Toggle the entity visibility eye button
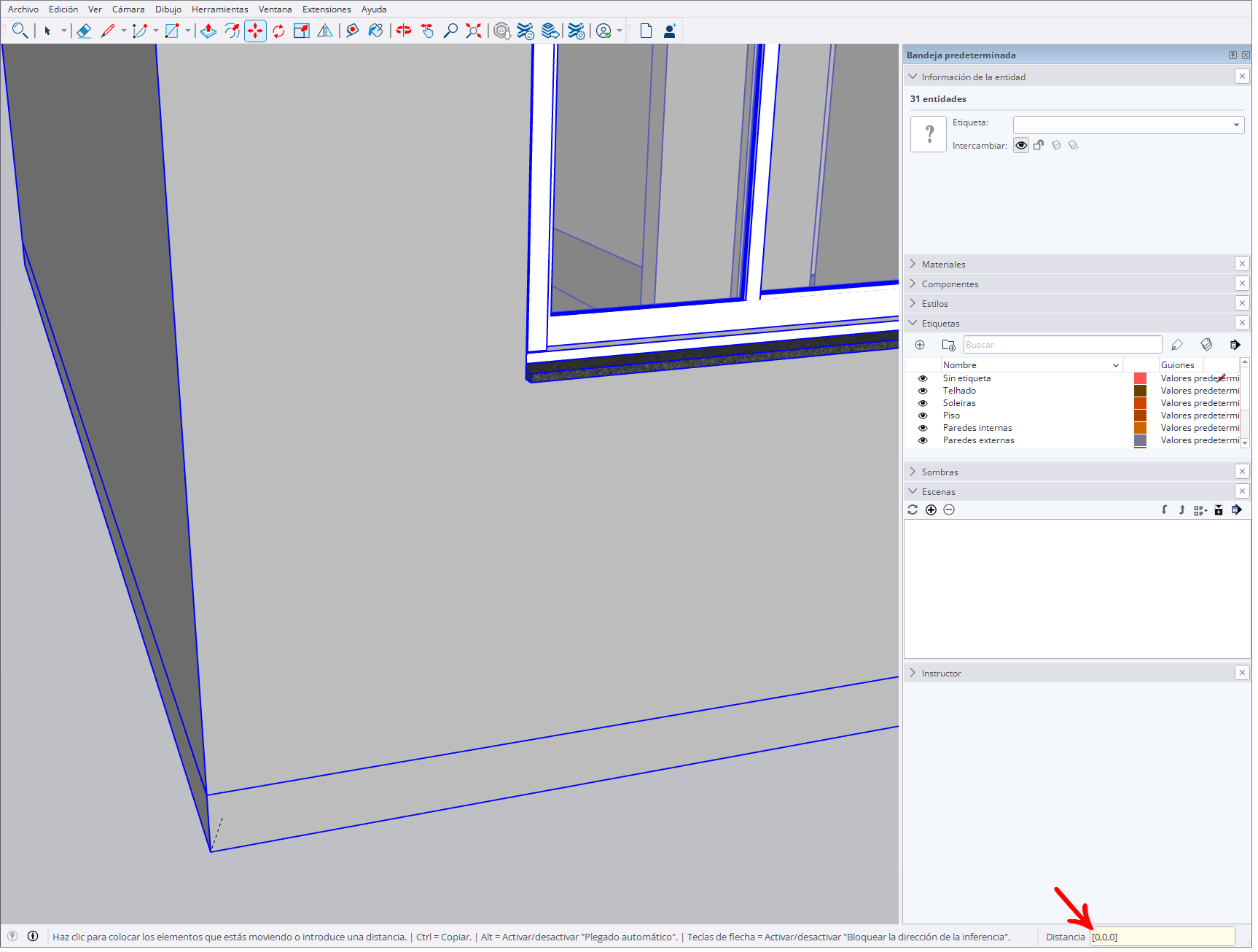 [x=1021, y=145]
